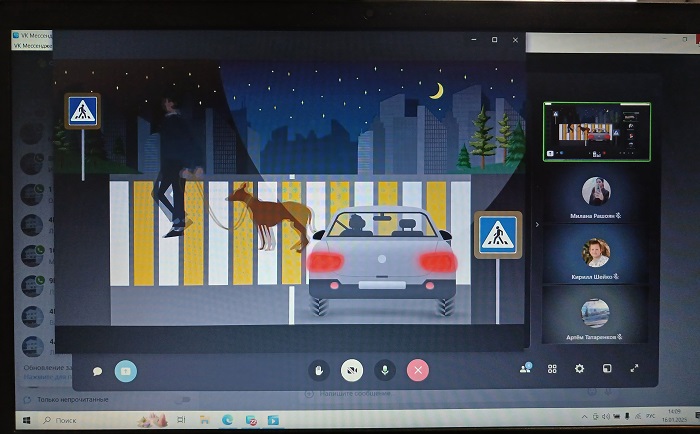The image size is (700, 434).
Task: Select Артём Татаренков participant tile
Action: click(x=595, y=316)
